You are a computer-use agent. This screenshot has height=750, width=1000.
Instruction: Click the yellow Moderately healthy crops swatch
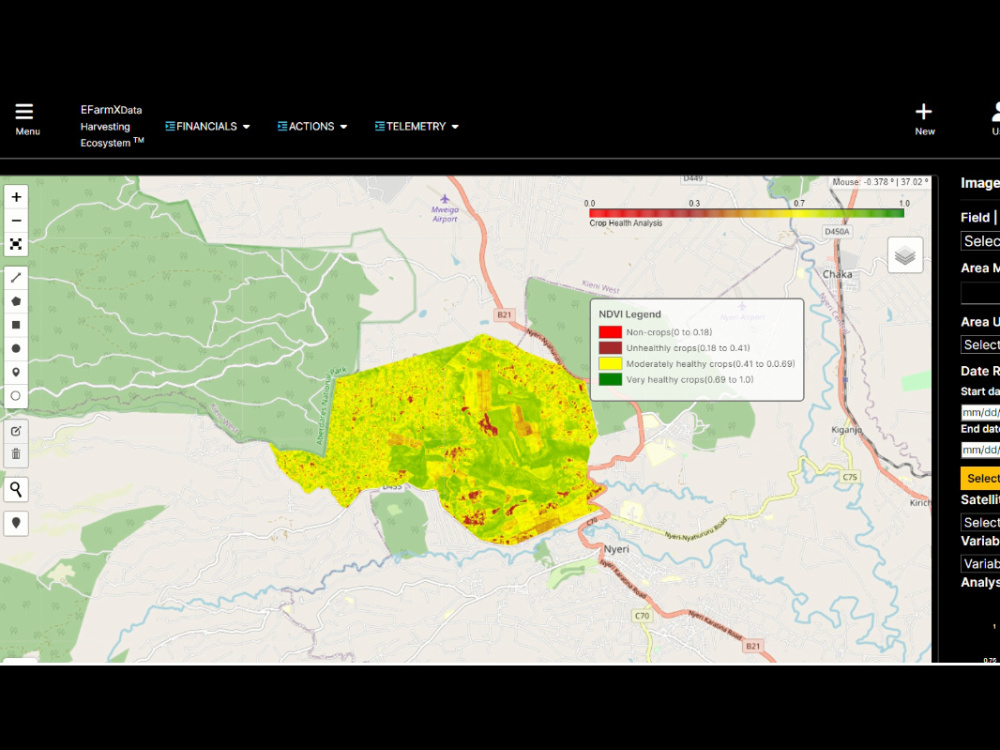pos(610,364)
